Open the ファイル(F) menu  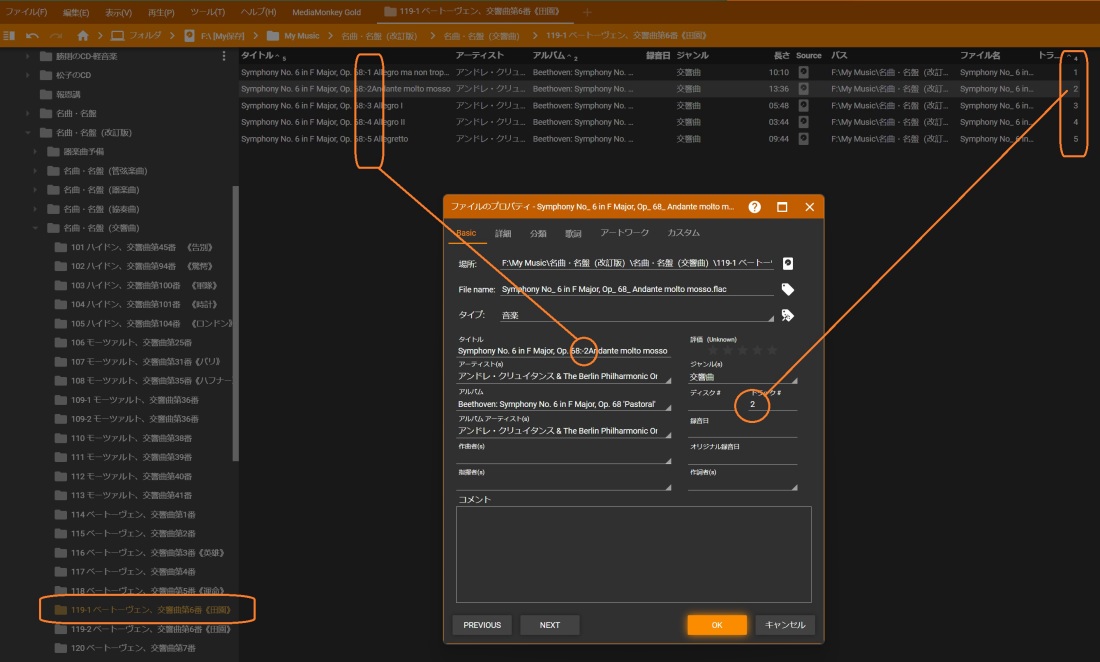26,12
